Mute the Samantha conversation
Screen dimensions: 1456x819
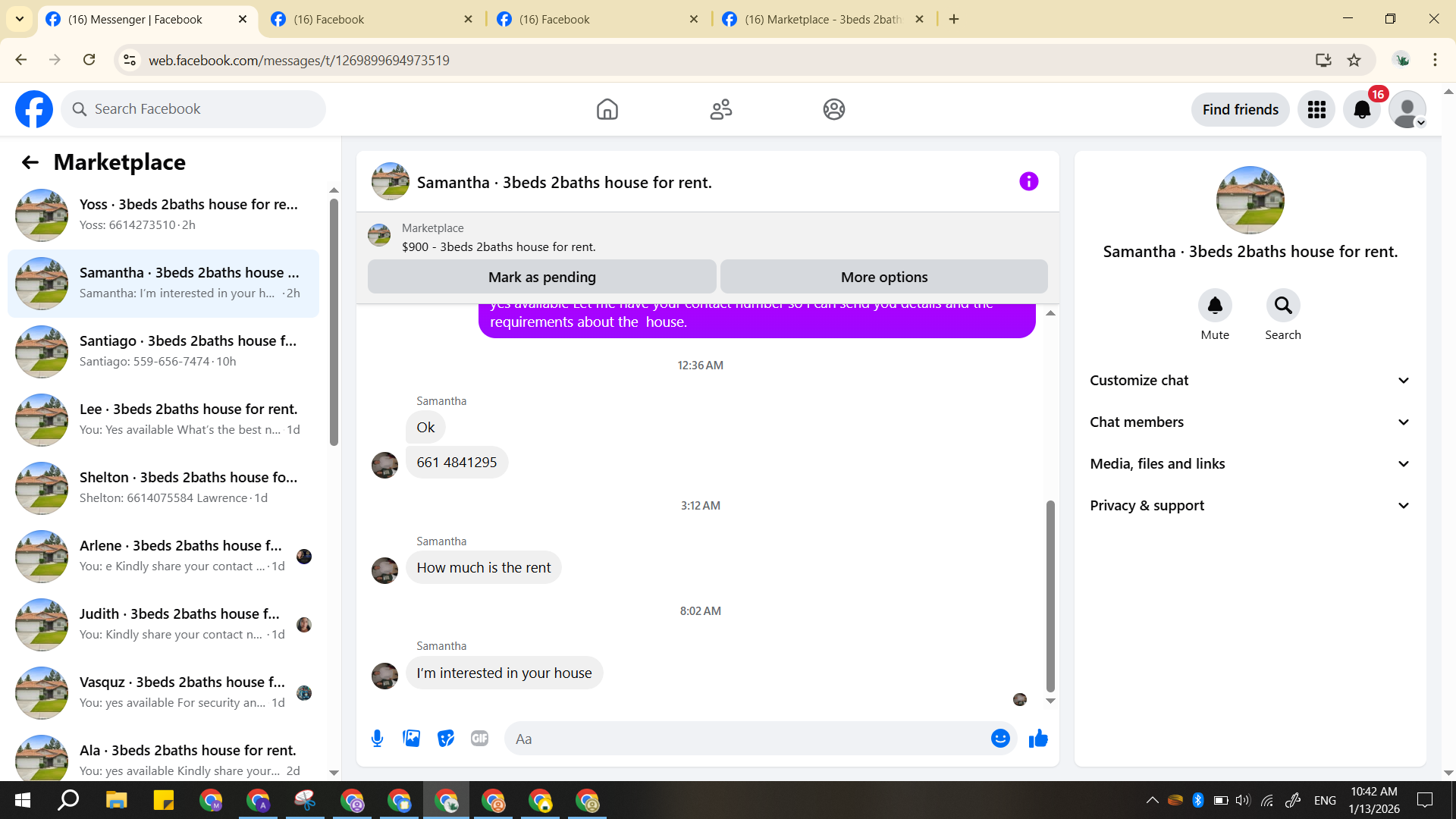1214,306
